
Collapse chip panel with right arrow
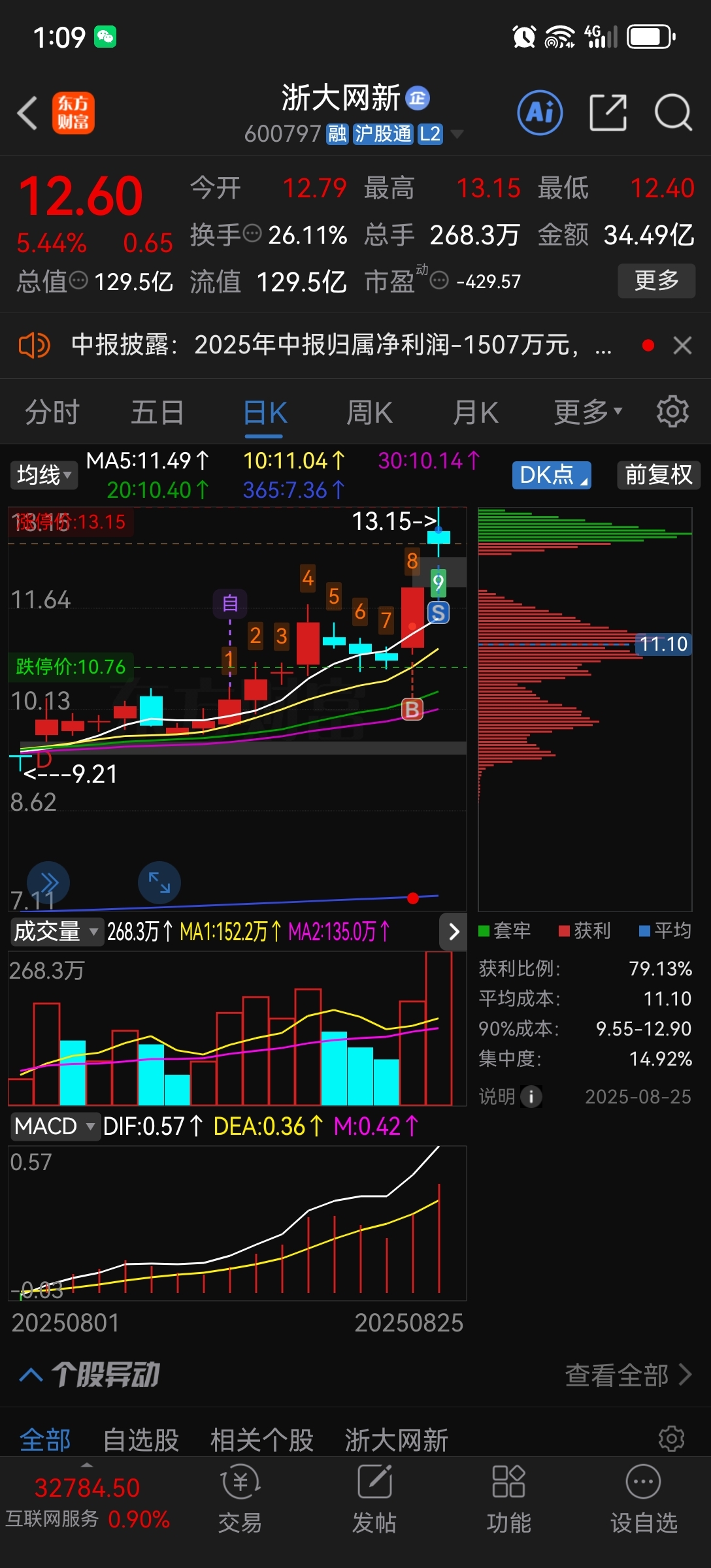coord(454,932)
